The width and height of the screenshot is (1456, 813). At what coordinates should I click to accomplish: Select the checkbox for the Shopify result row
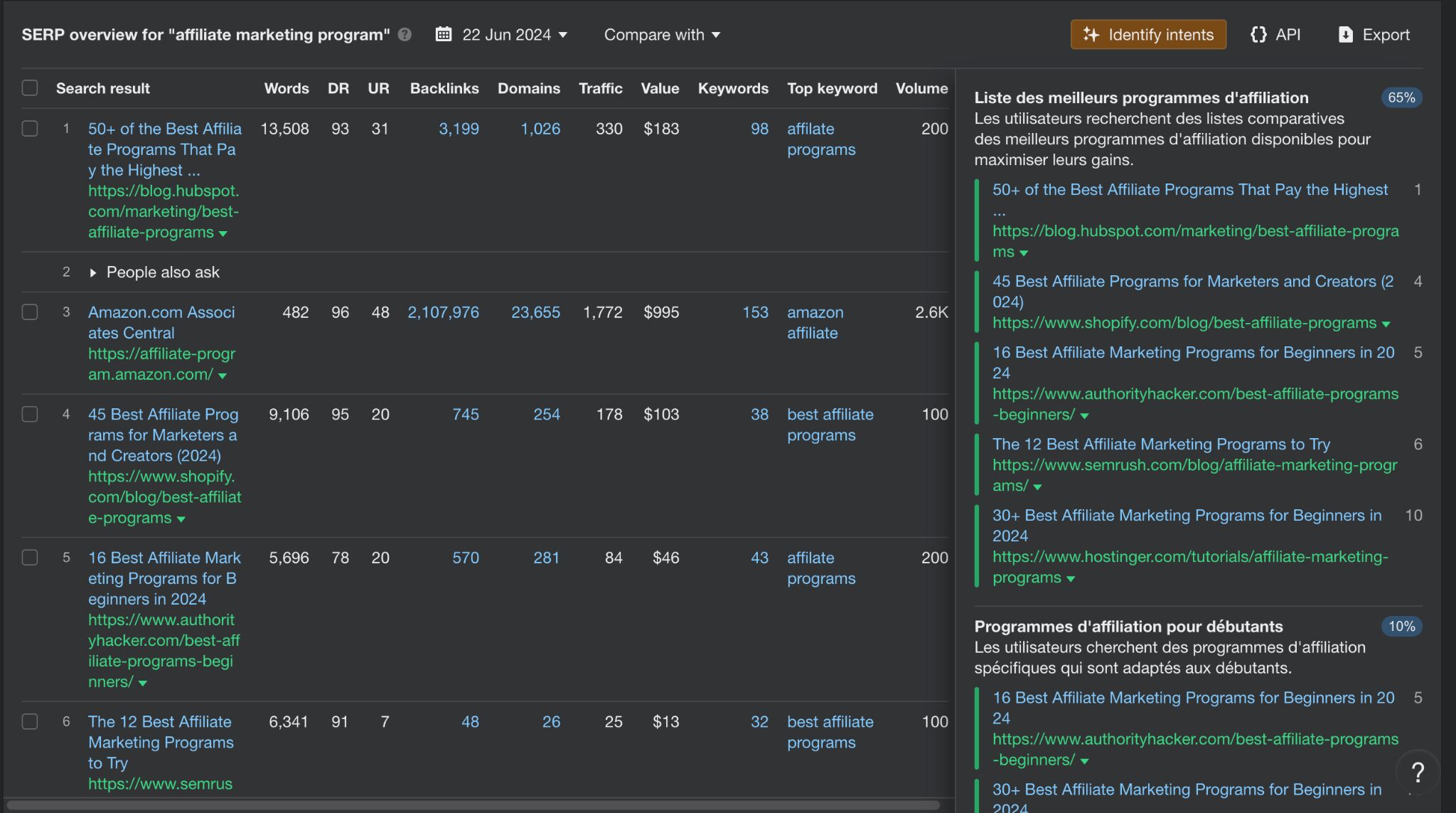point(30,414)
